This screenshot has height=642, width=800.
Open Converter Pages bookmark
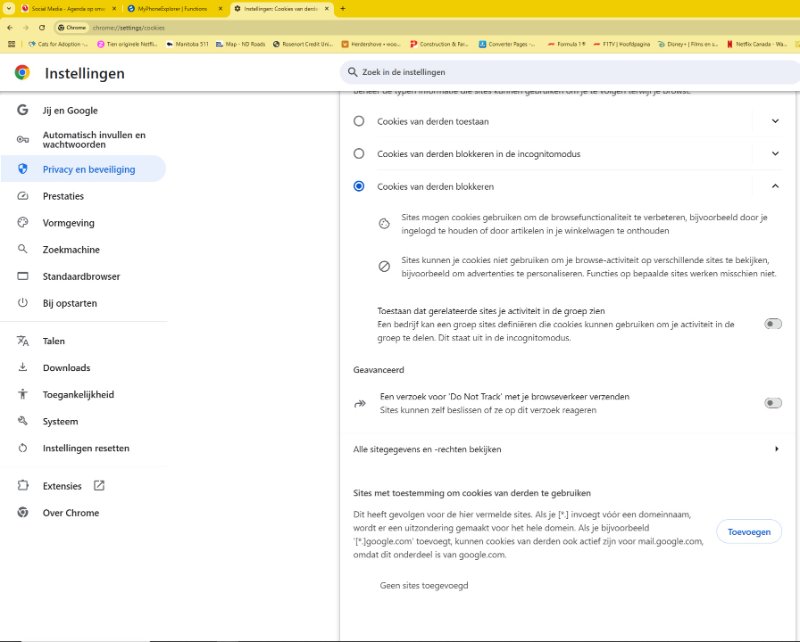(508, 44)
